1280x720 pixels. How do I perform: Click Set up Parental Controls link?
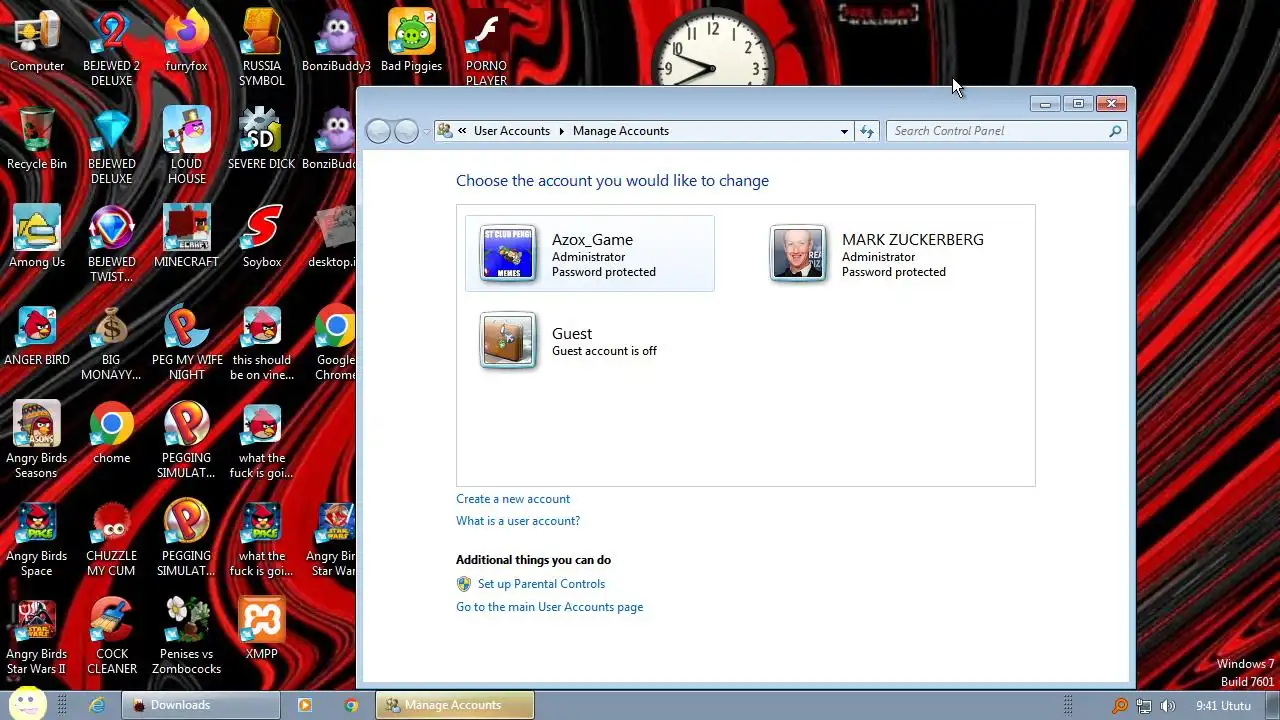click(541, 584)
